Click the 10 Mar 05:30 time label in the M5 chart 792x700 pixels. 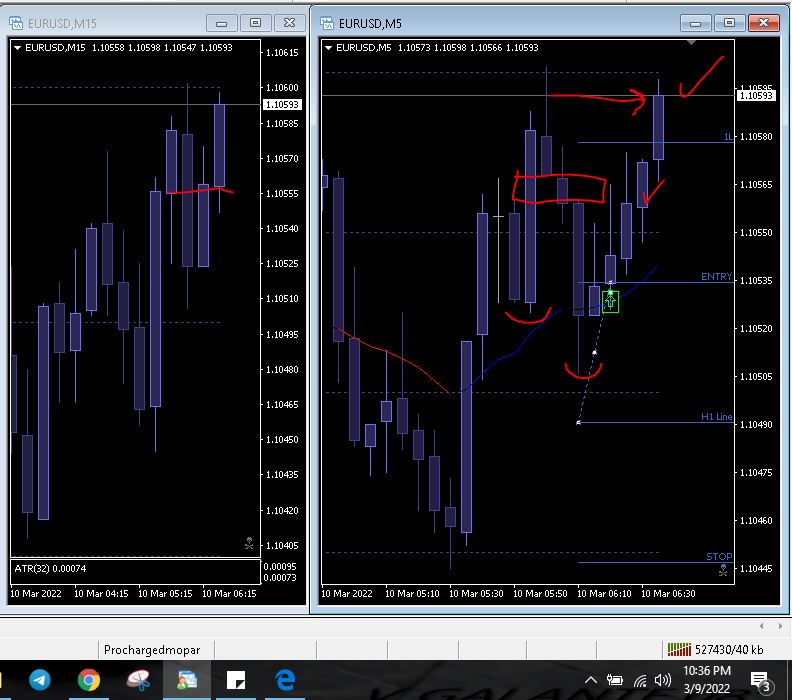[476, 593]
